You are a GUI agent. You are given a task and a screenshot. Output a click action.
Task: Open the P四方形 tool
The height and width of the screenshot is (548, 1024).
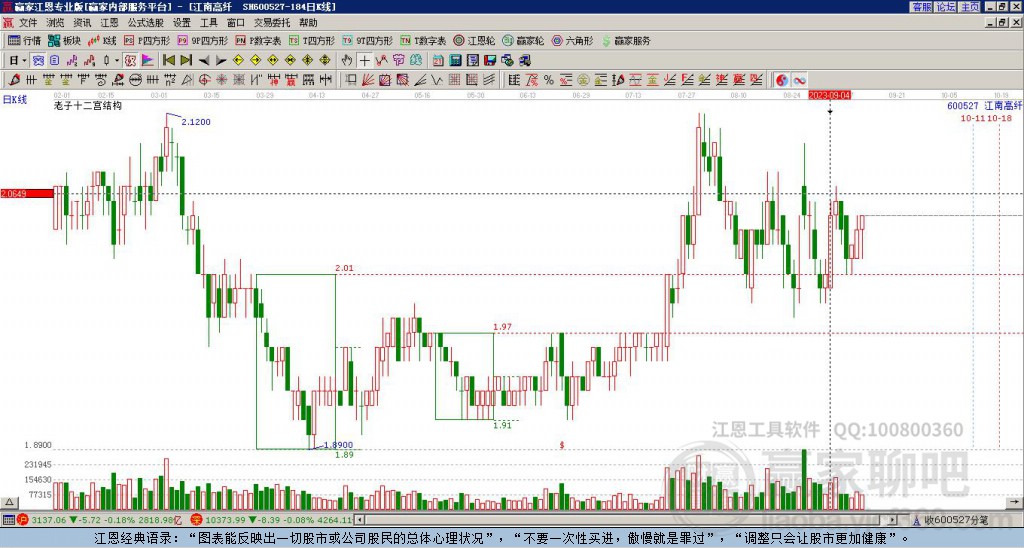point(147,40)
